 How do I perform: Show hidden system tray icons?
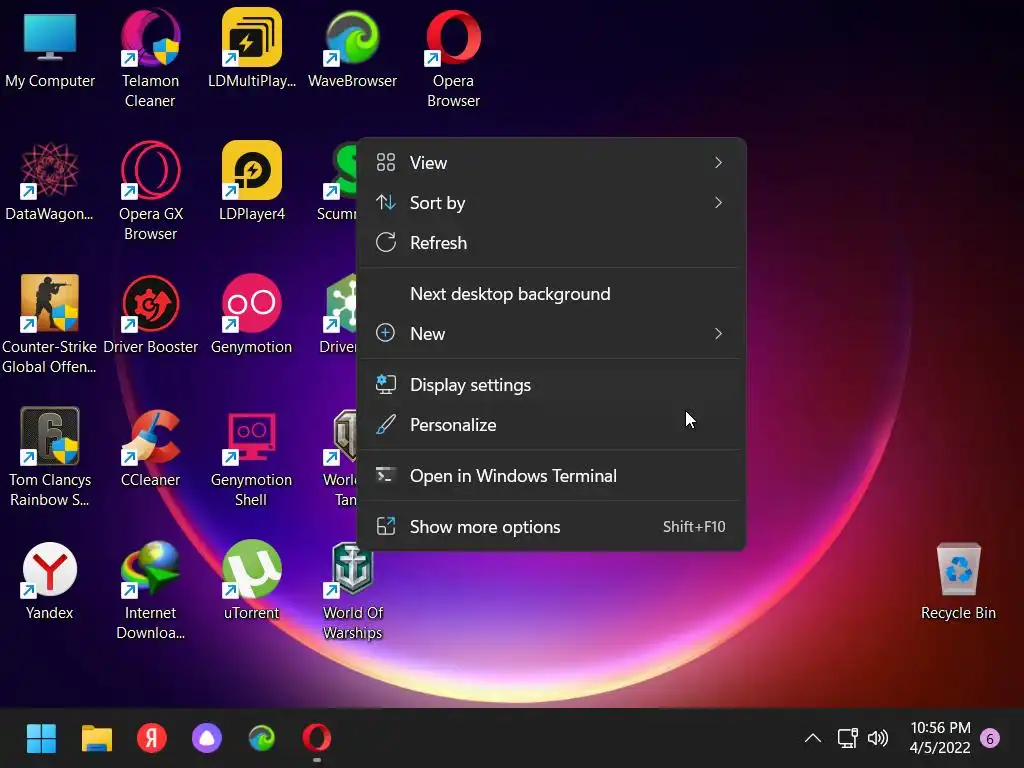click(x=812, y=739)
